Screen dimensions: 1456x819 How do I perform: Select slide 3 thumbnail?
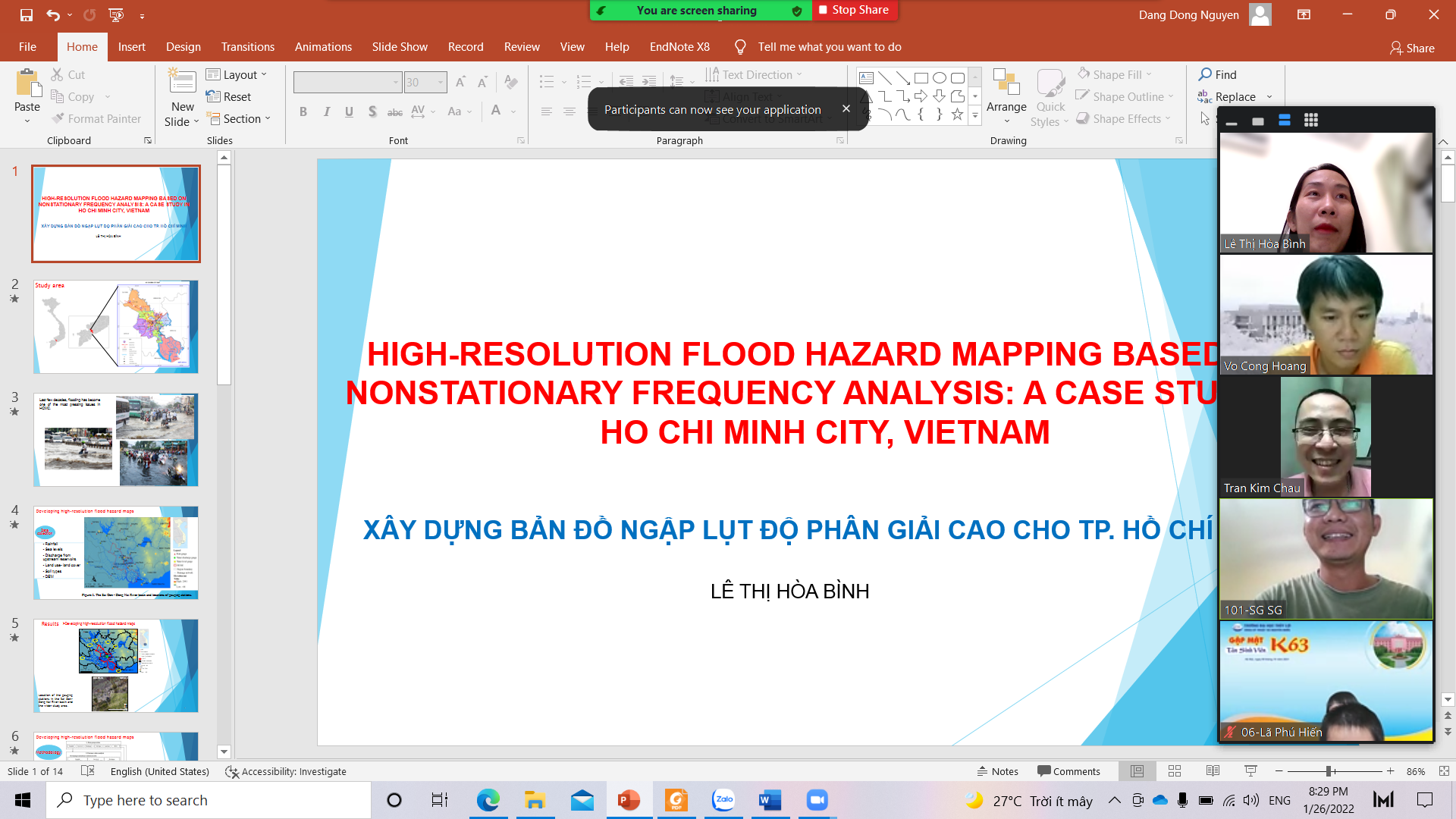[116, 440]
